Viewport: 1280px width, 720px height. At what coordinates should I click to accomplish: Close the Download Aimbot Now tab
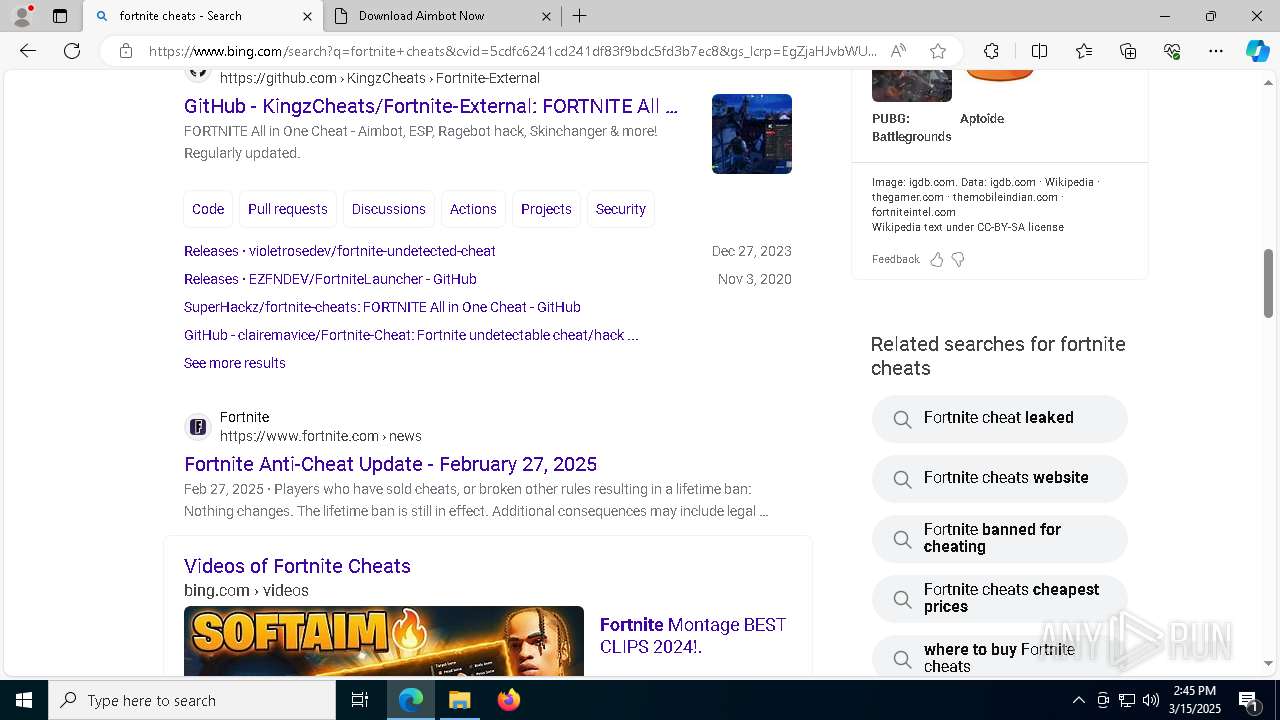pyautogui.click(x=546, y=16)
